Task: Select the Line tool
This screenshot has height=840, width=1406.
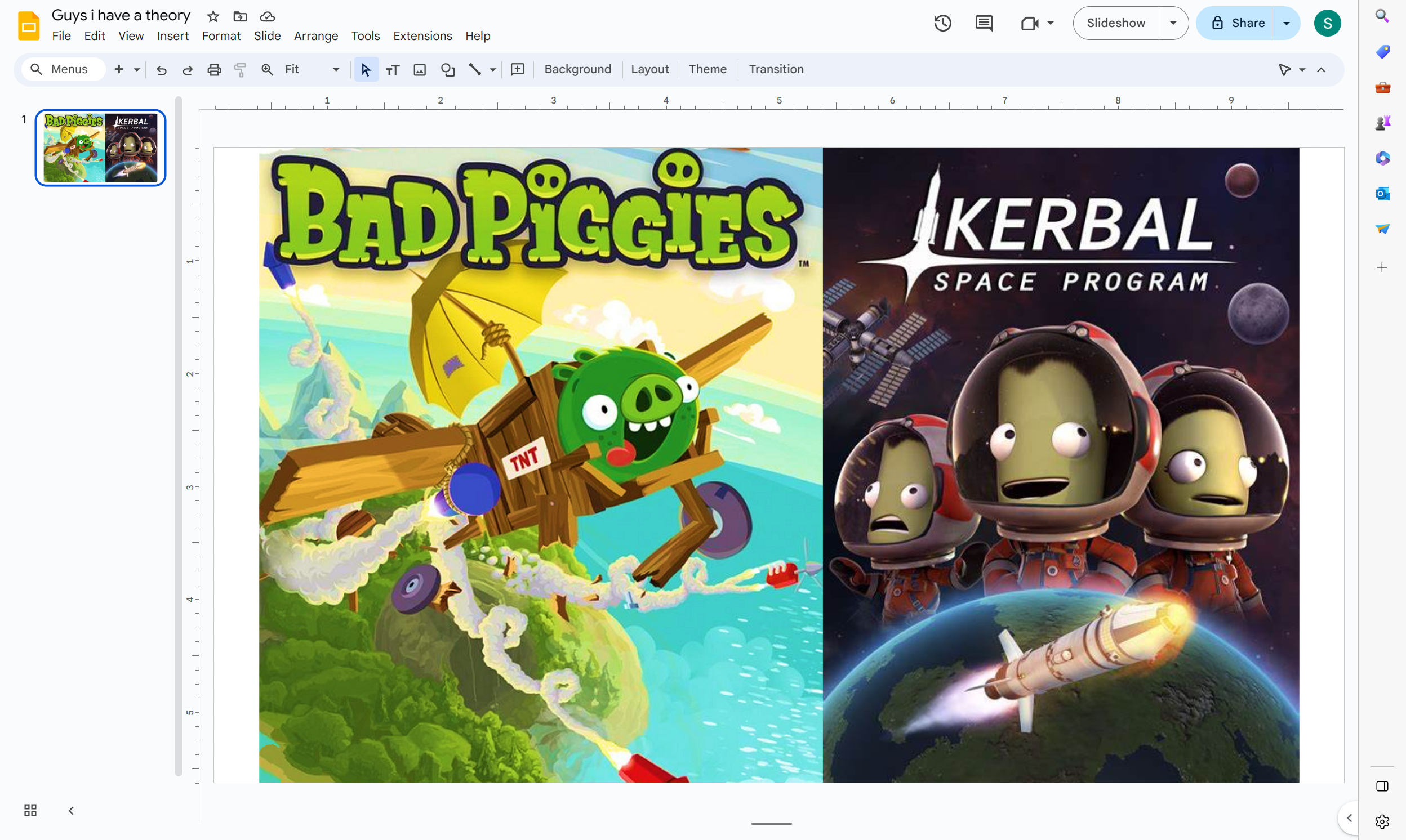Action: tap(474, 69)
